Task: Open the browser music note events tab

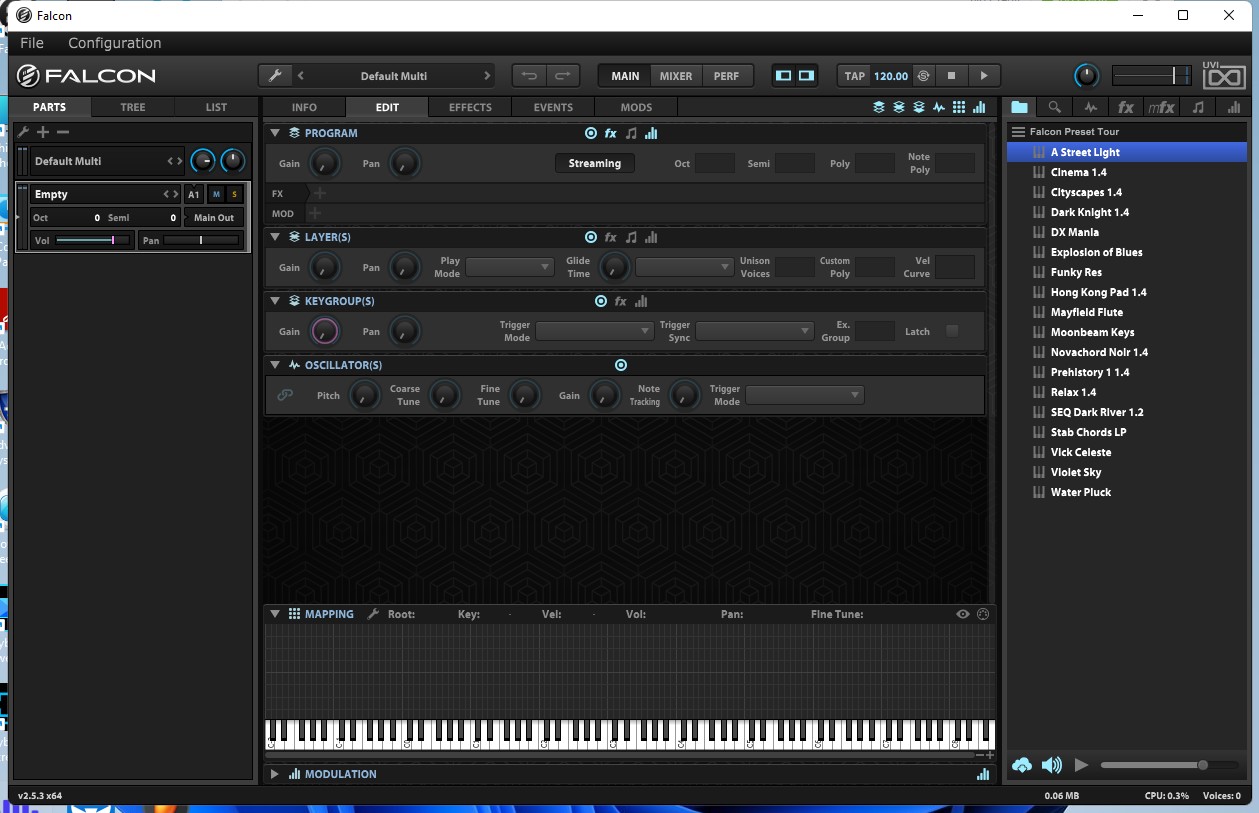Action: [1198, 107]
